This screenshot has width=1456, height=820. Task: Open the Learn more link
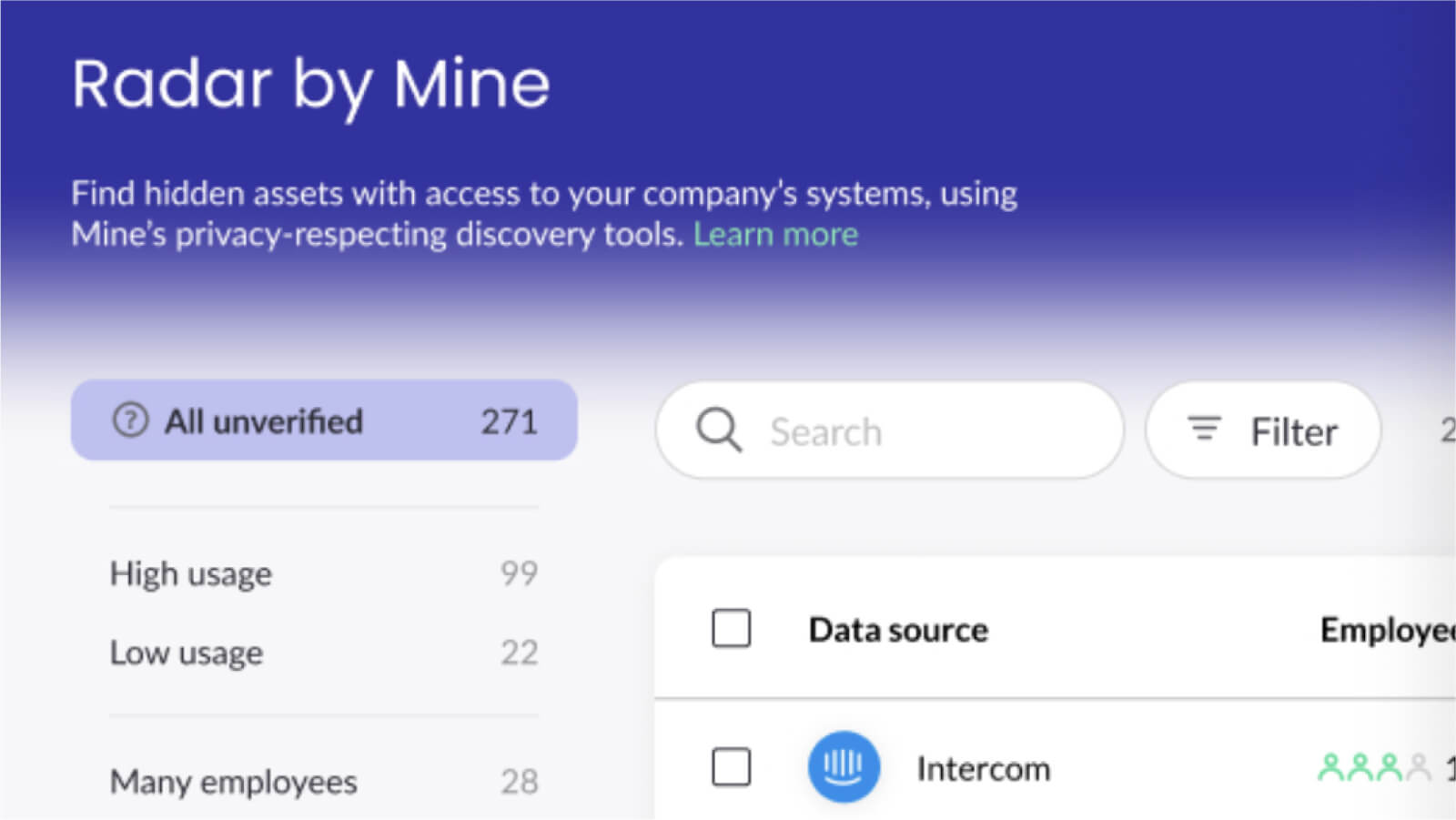775,234
